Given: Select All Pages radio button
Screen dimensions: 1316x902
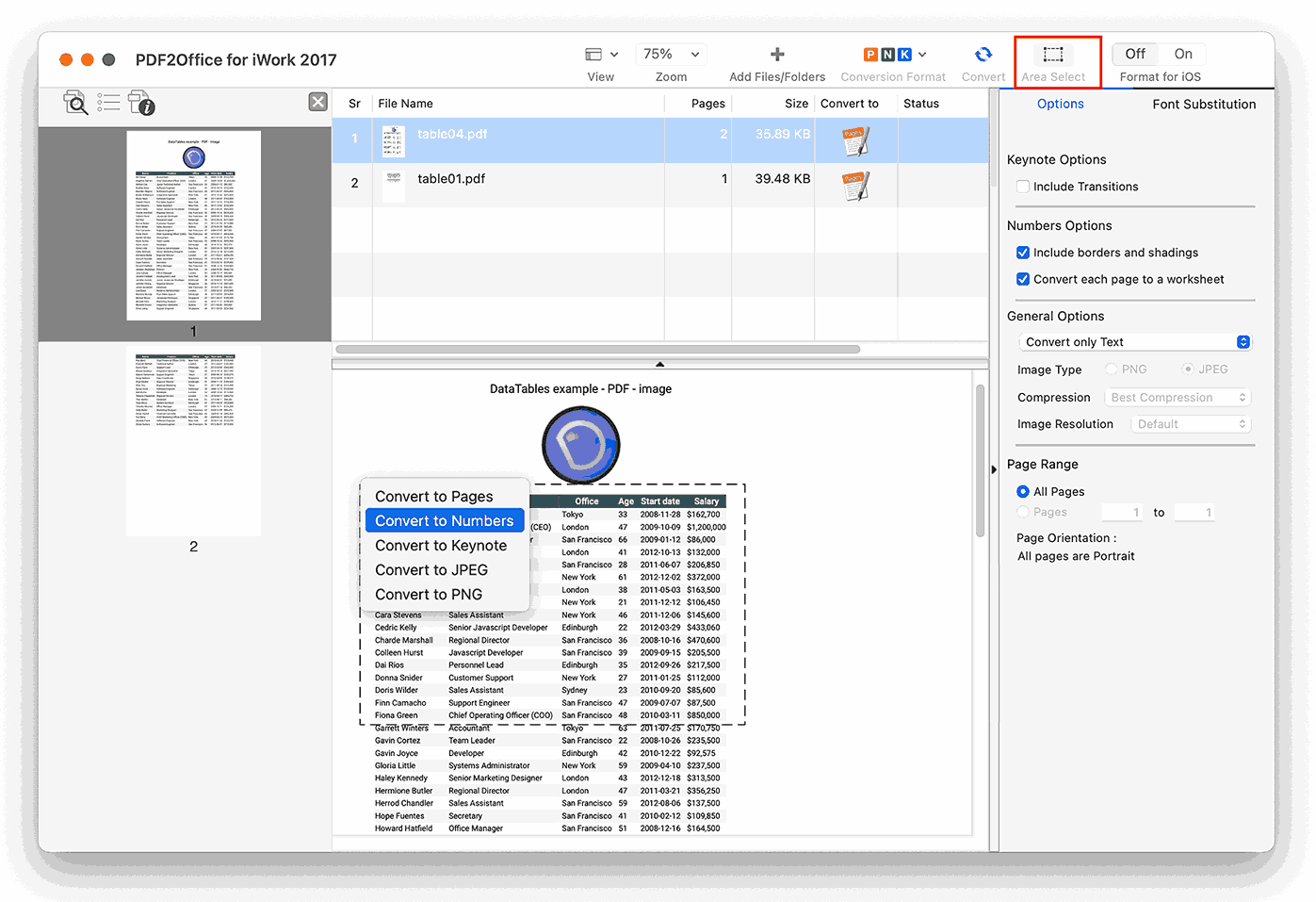Looking at the screenshot, I should [1023, 492].
